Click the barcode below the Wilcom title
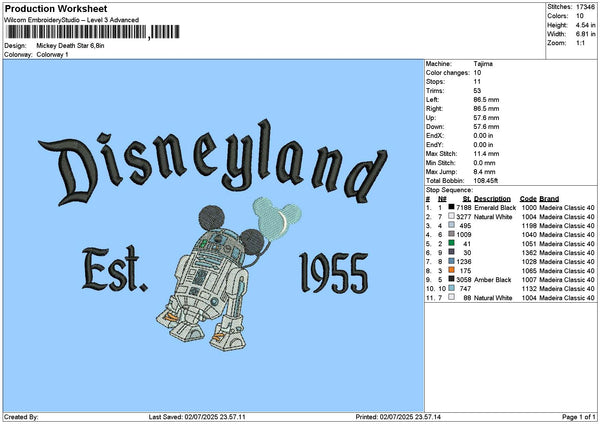 point(93,32)
